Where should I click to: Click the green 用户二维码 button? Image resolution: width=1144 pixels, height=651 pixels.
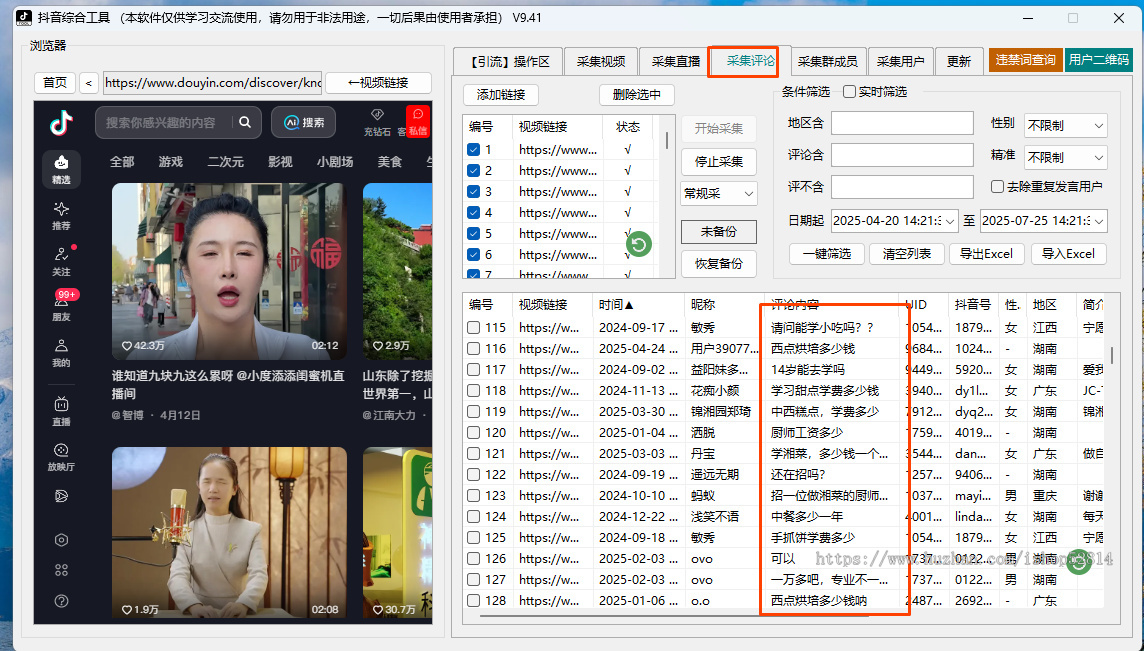1099,60
